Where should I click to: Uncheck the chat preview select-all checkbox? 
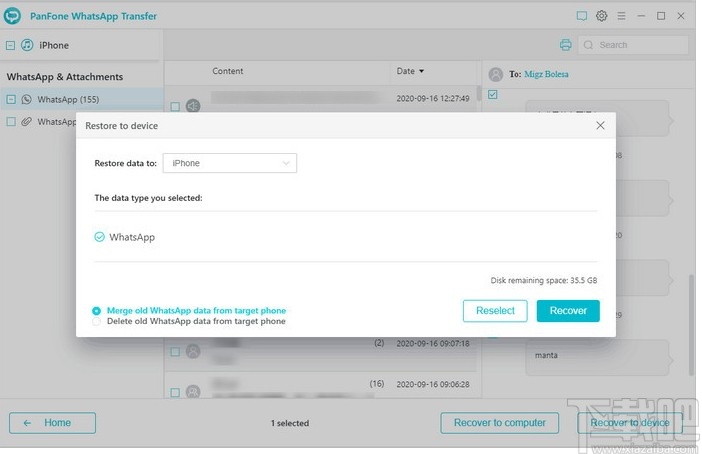coord(492,94)
